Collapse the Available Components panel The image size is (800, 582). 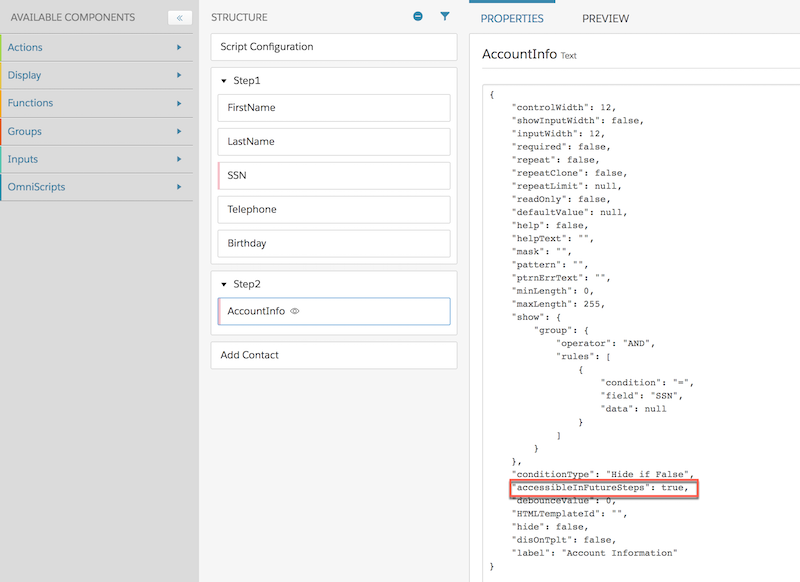coord(180,18)
